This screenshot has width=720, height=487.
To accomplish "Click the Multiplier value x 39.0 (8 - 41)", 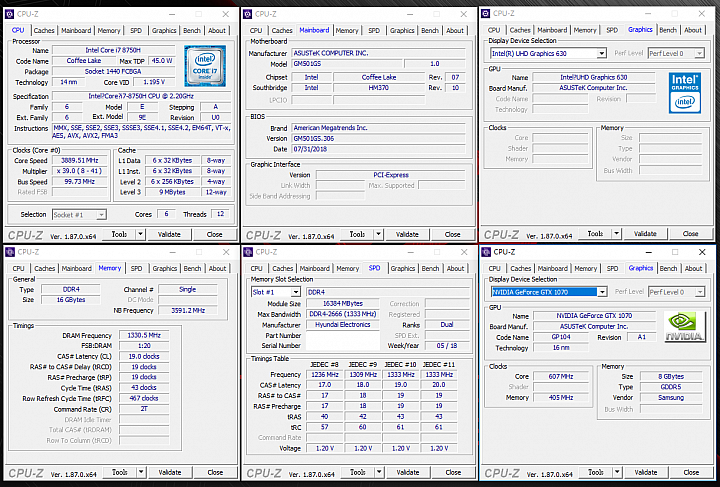I will point(80,171).
